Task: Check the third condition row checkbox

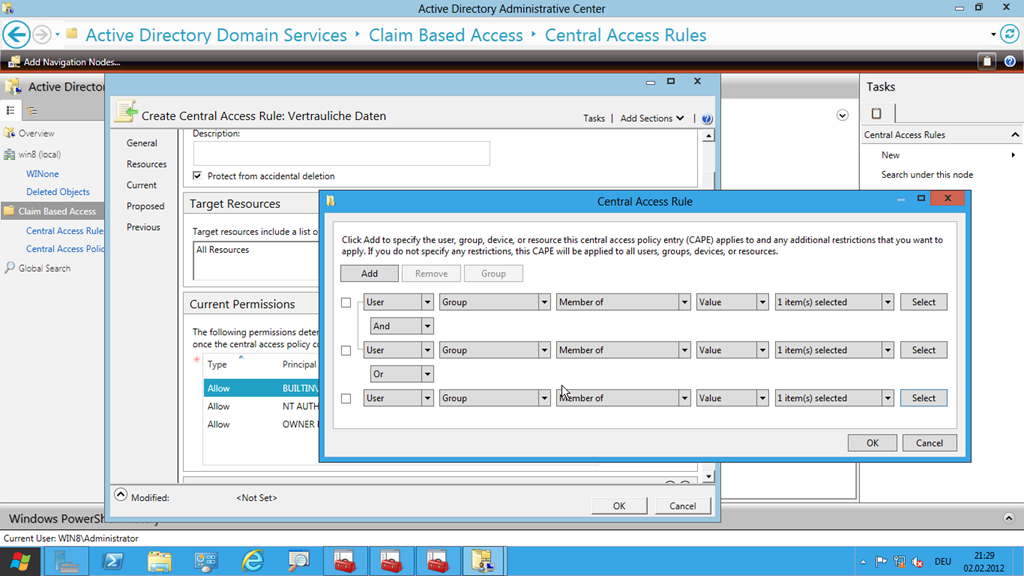Action: point(346,398)
